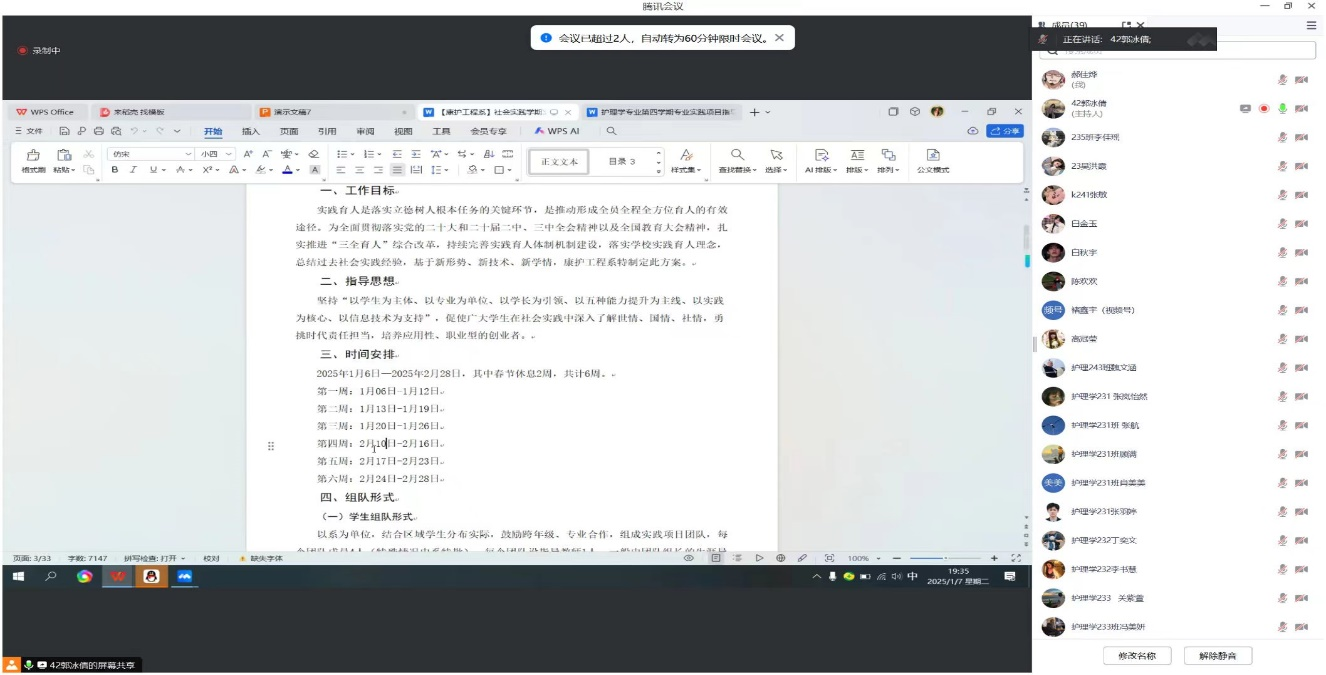Toggle bold formatting in WPS toolbar
Image resolution: width=1326 pixels, height=675 pixels.
pyautogui.click(x=115, y=170)
